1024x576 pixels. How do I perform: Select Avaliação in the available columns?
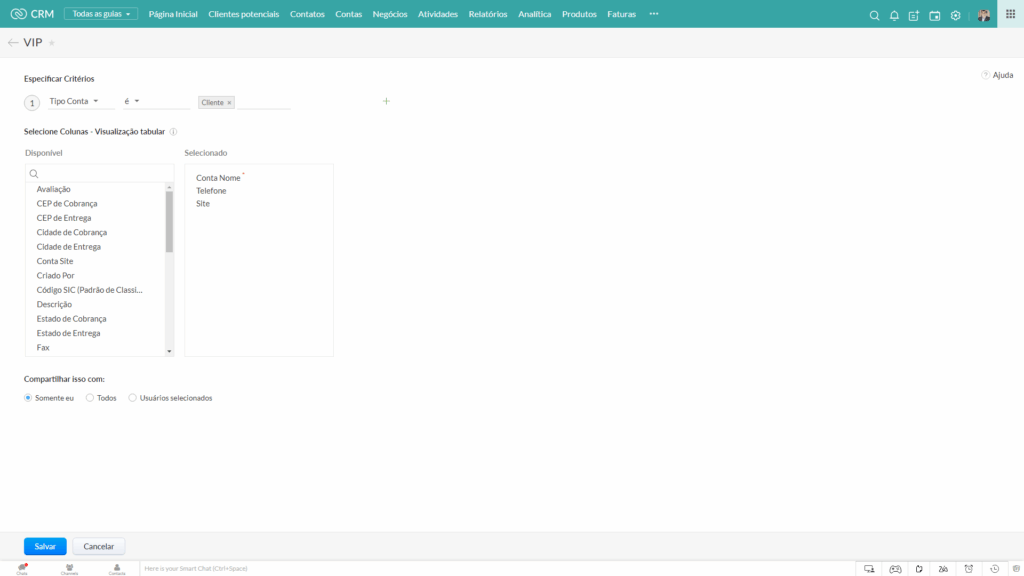click(x=54, y=189)
